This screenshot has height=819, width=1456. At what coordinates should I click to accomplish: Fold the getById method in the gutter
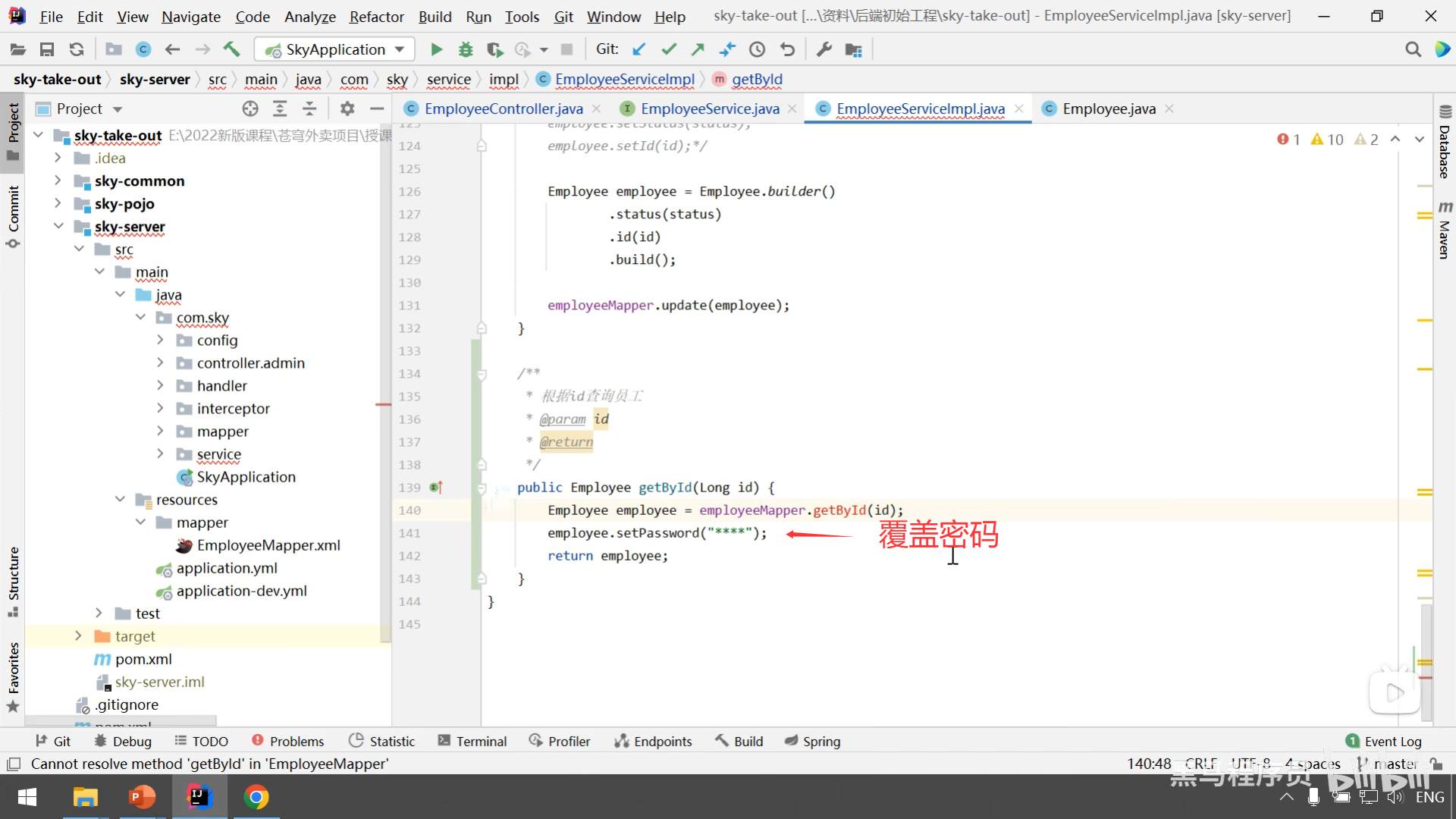point(482,488)
